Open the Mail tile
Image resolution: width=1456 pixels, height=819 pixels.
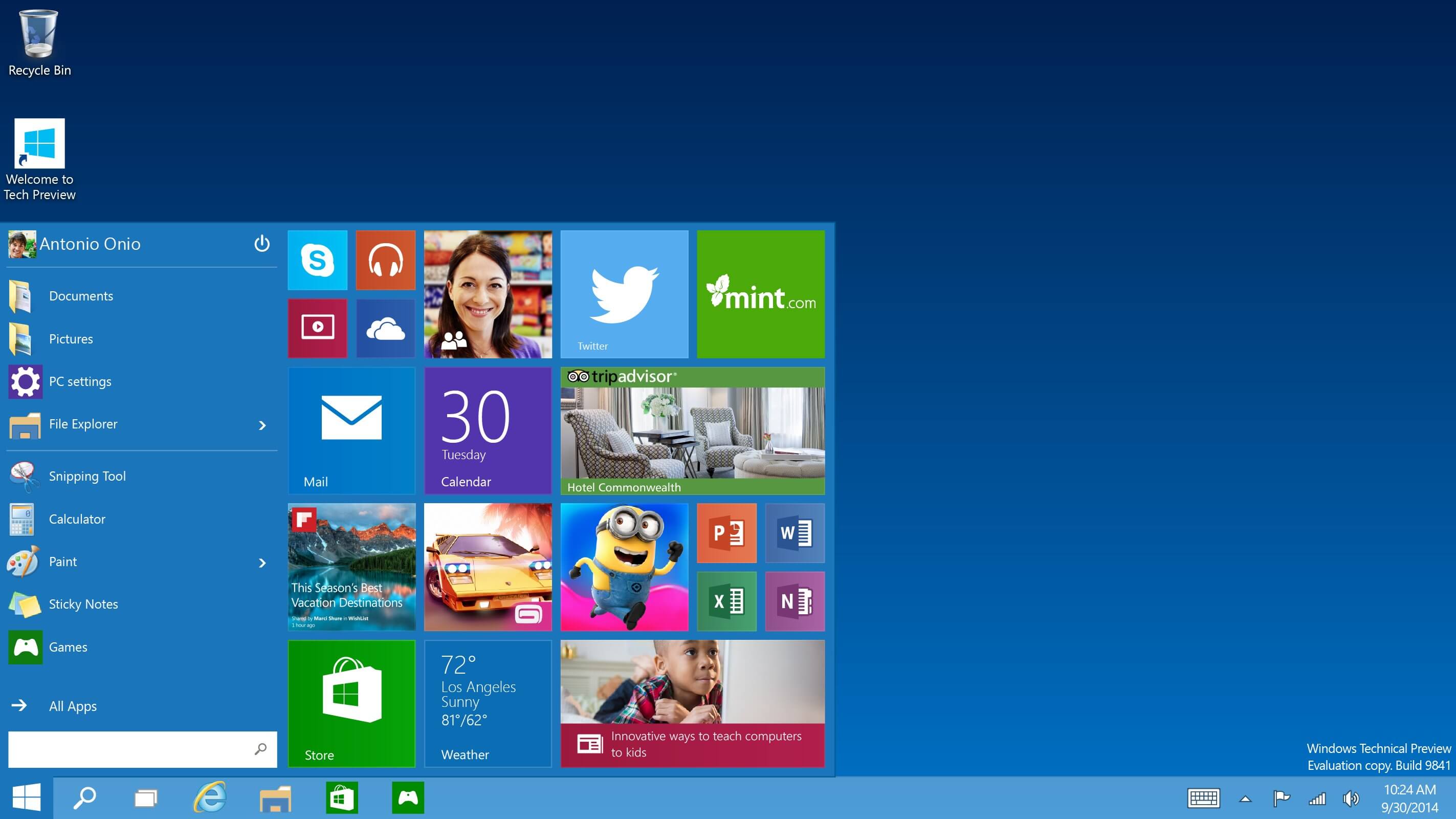(351, 430)
